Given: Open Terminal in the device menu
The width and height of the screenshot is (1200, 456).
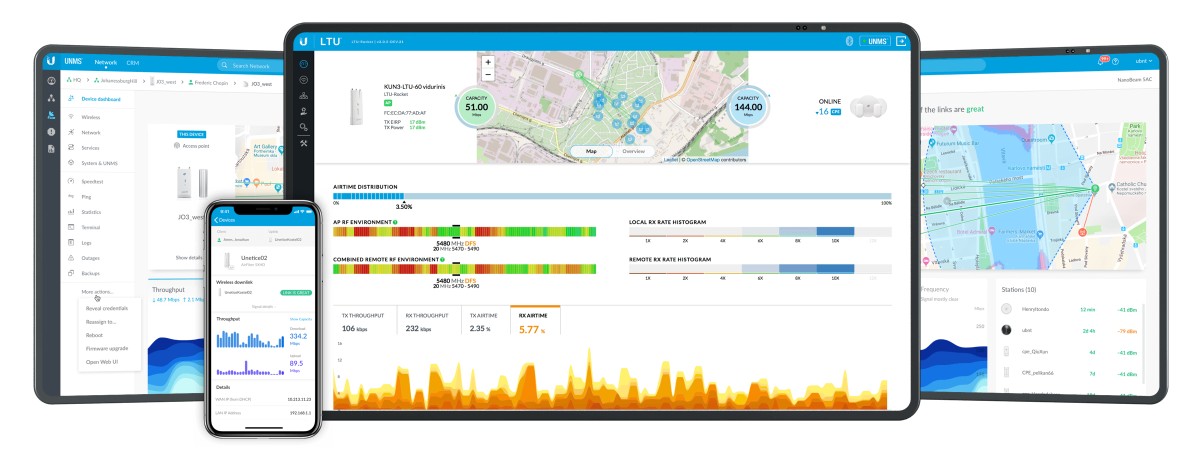Looking at the screenshot, I should point(90,227).
